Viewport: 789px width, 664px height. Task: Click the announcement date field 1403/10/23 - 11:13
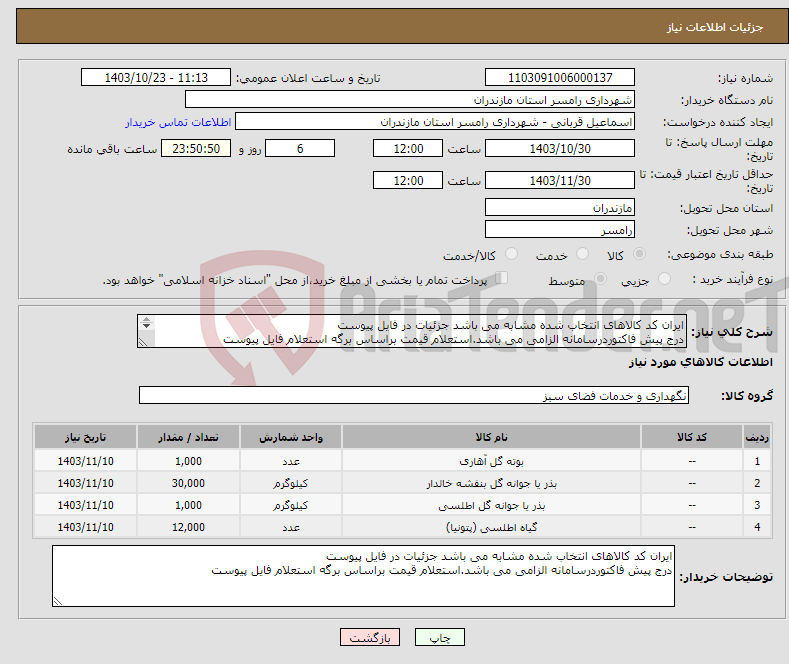point(156,77)
